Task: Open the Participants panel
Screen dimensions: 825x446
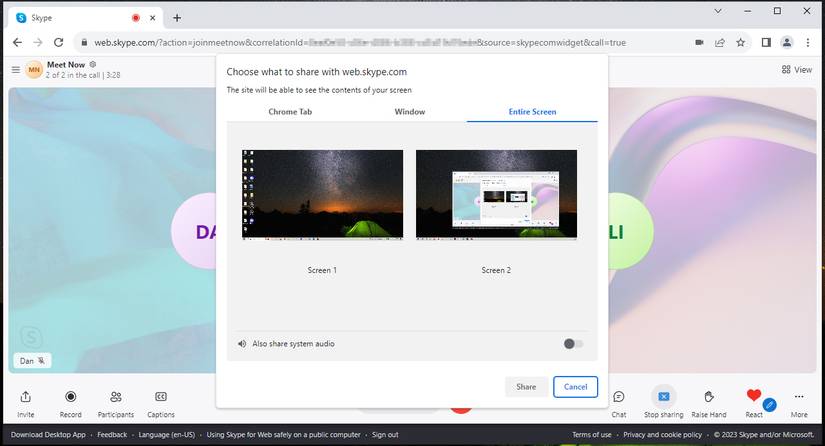Action: [x=116, y=397]
